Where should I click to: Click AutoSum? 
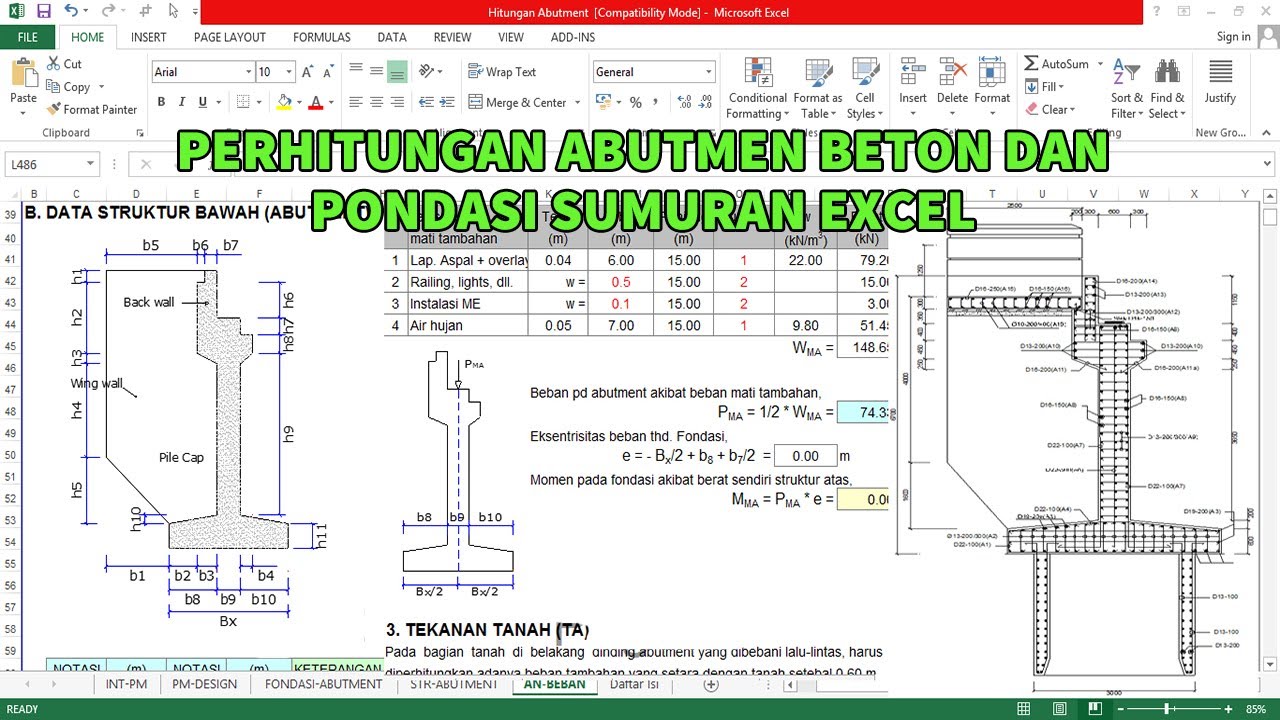(x=1056, y=64)
